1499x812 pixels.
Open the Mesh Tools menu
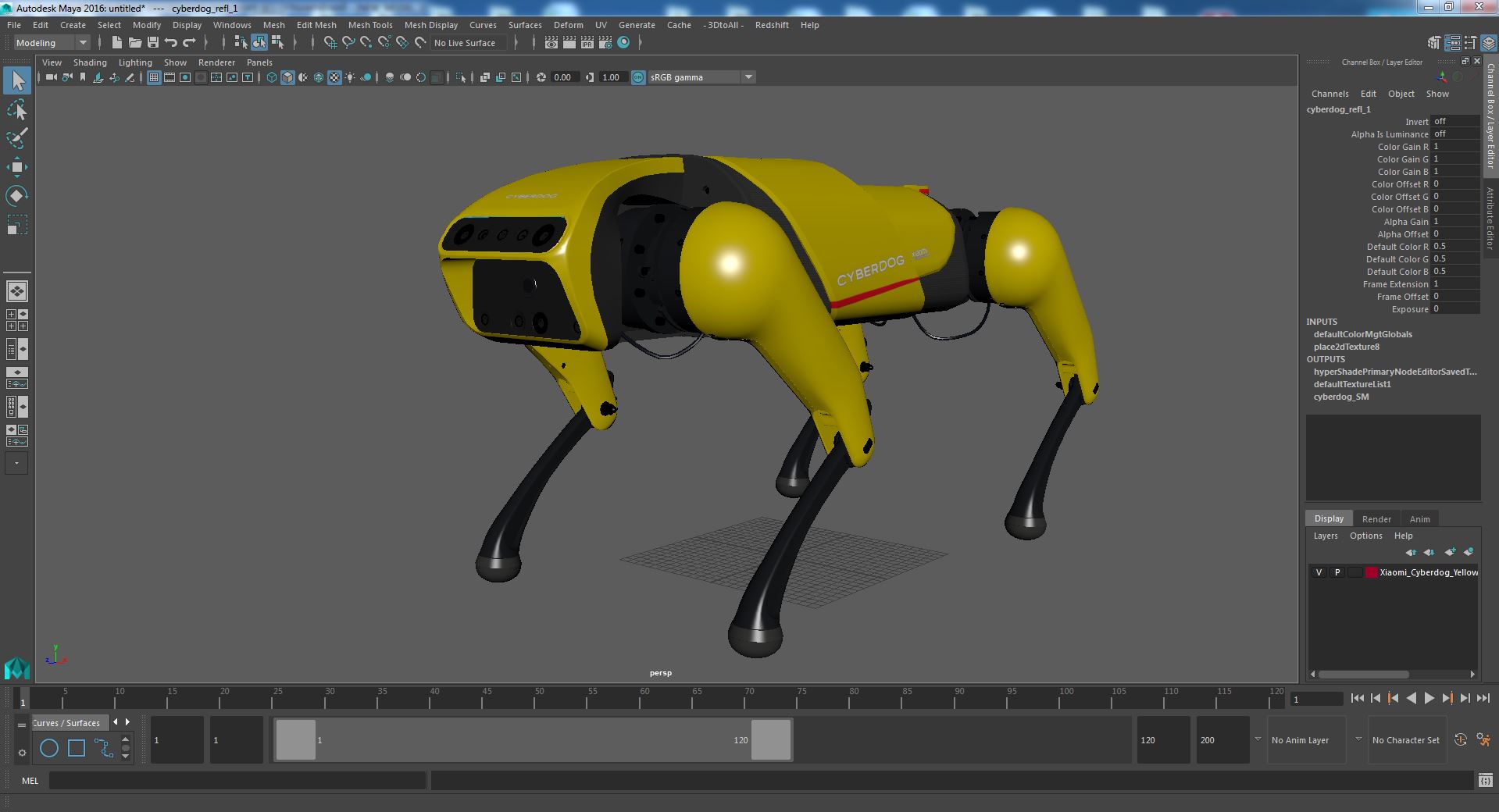pyautogui.click(x=370, y=25)
